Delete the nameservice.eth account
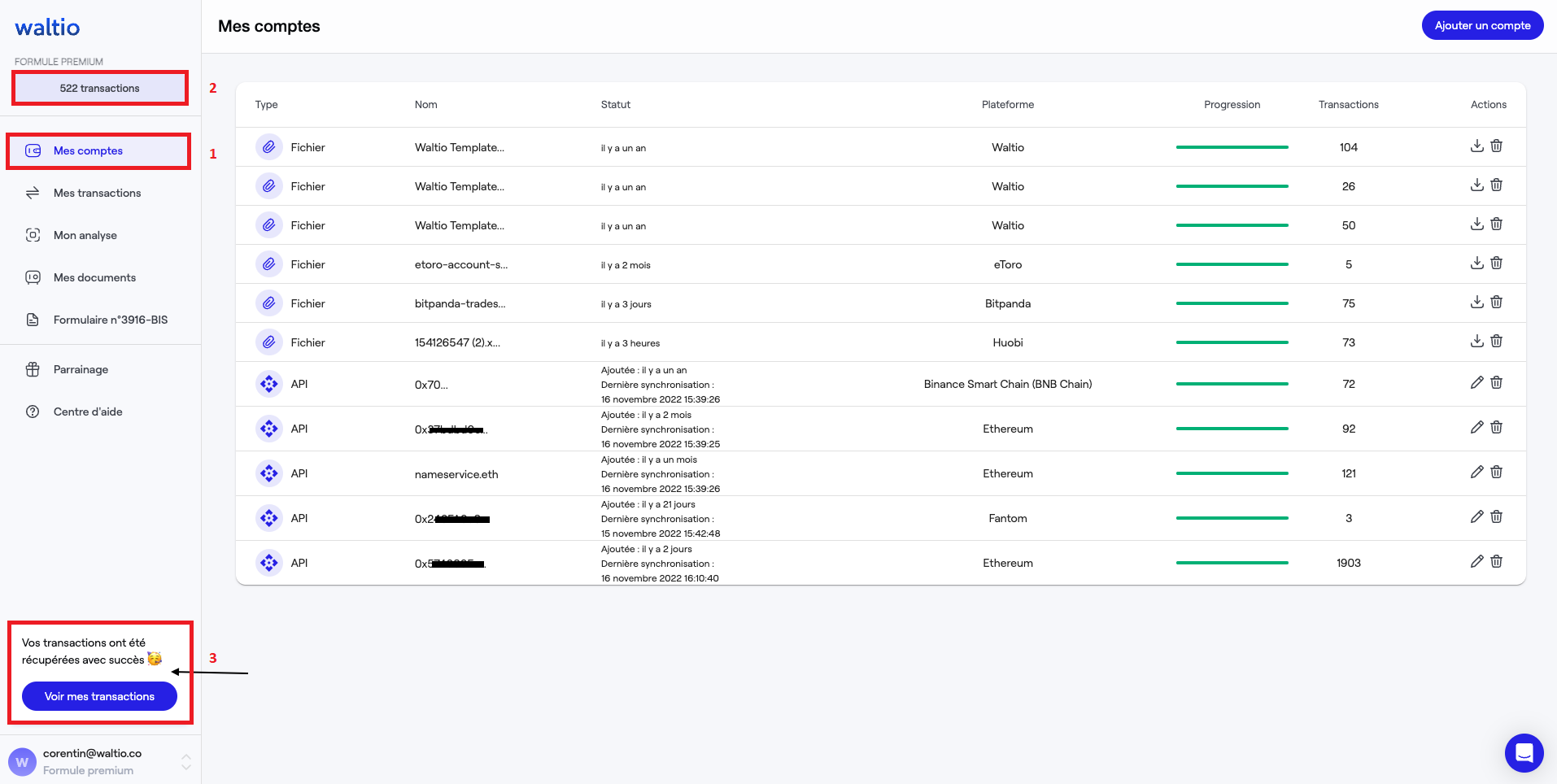The width and height of the screenshot is (1557, 784). tap(1497, 472)
